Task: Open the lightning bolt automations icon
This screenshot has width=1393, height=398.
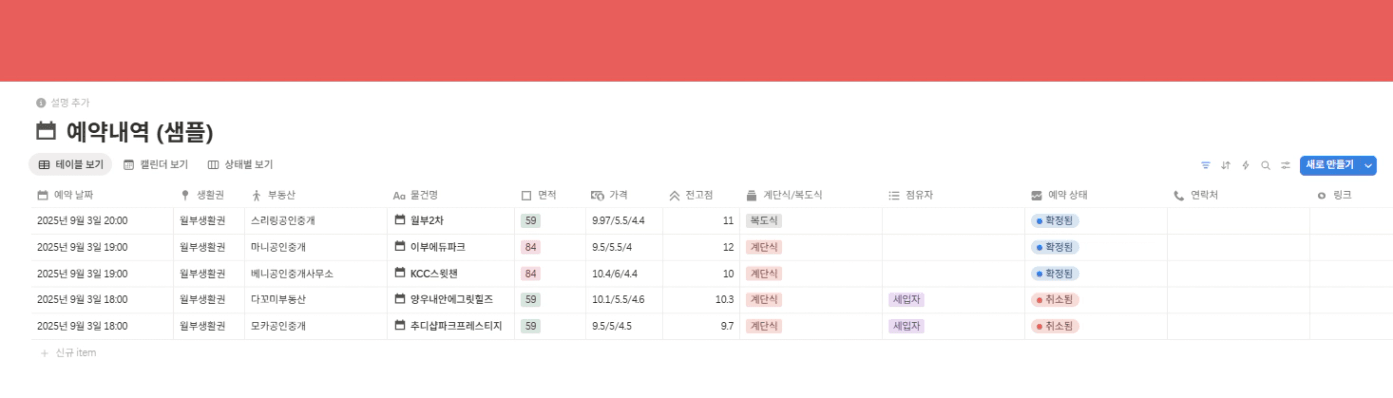Action: pyautogui.click(x=1245, y=165)
